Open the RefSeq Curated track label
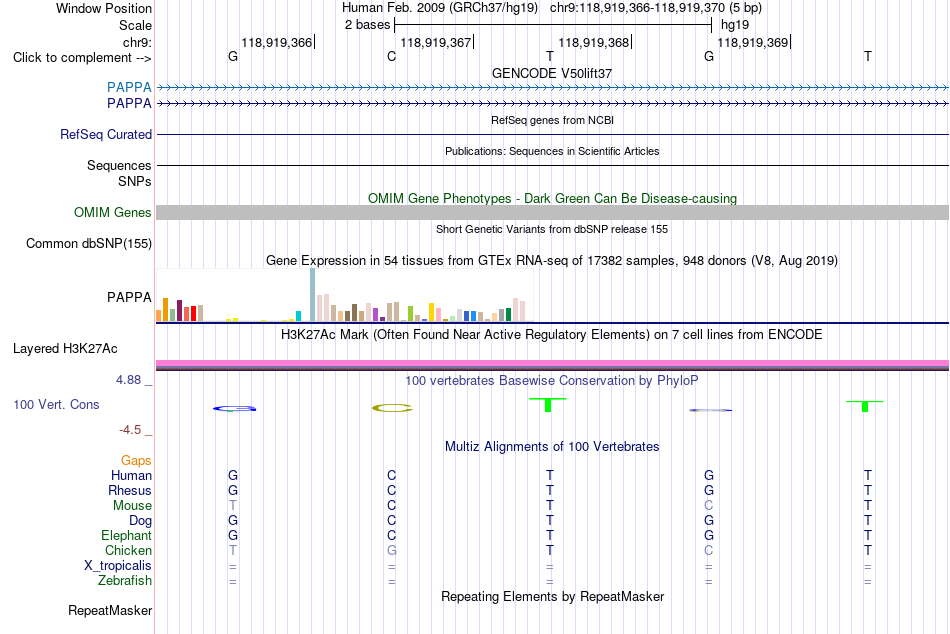The image size is (950, 634). click(x=106, y=135)
